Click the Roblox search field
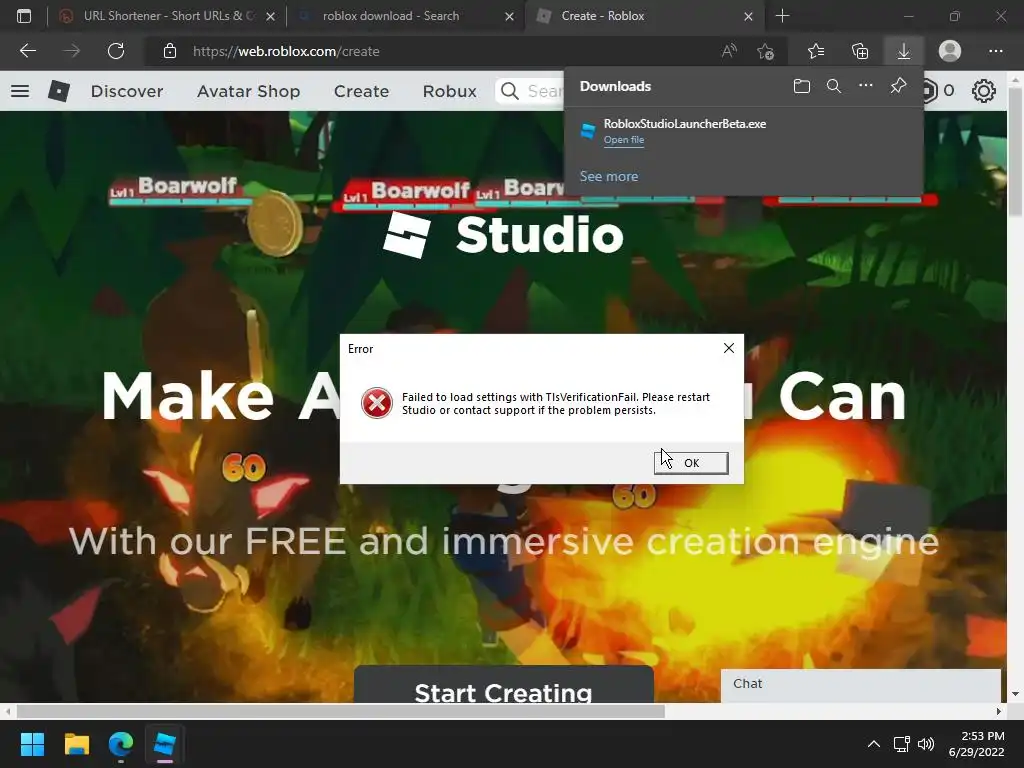 point(530,91)
